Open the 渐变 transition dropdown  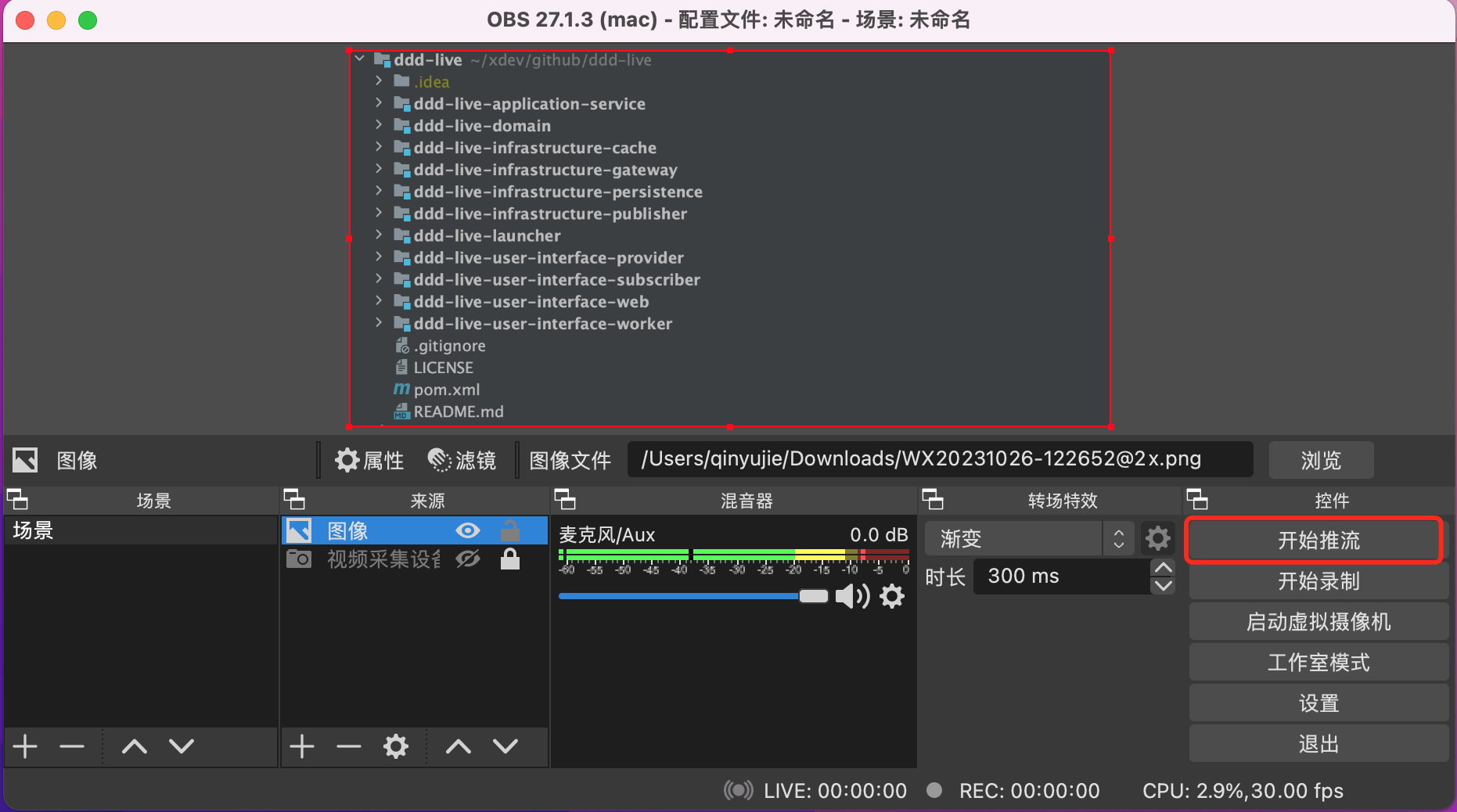click(x=1029, y=538)
